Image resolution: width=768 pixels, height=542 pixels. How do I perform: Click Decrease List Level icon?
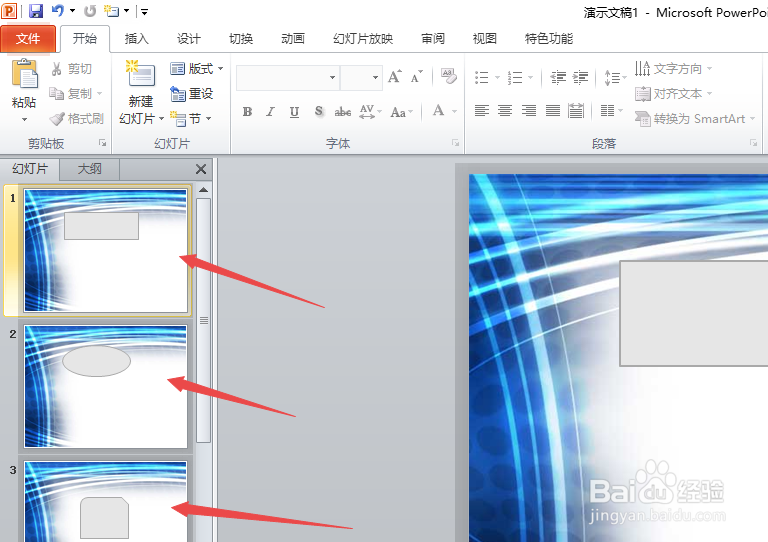click(x=558, y=77)
